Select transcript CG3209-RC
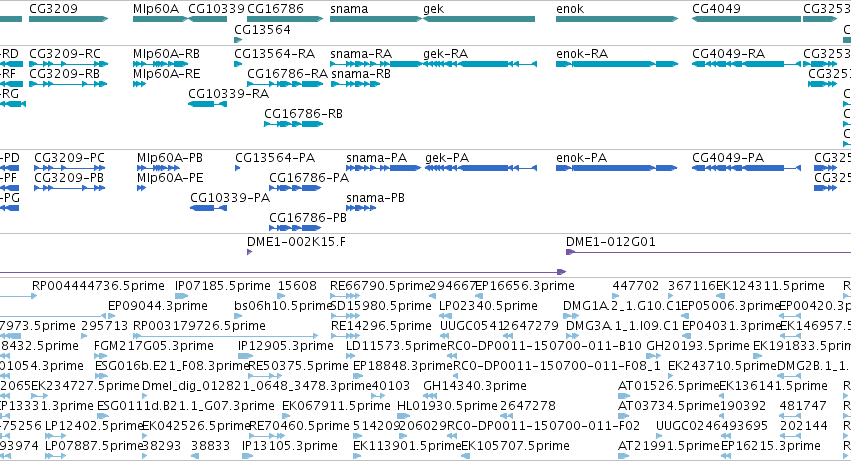This screenshot has height=461, width=851. 65,54
